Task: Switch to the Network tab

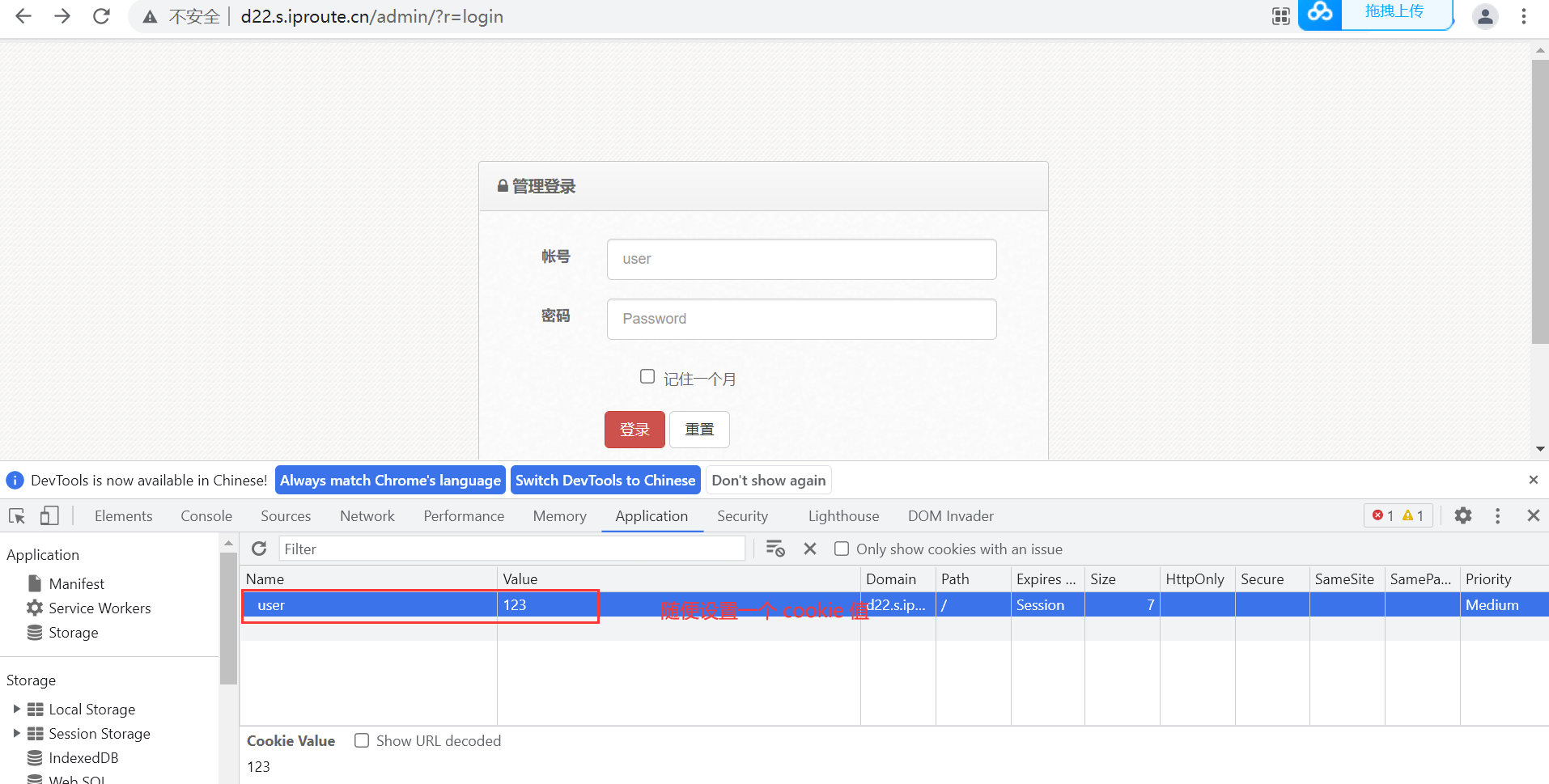Action: coord(367,516)
